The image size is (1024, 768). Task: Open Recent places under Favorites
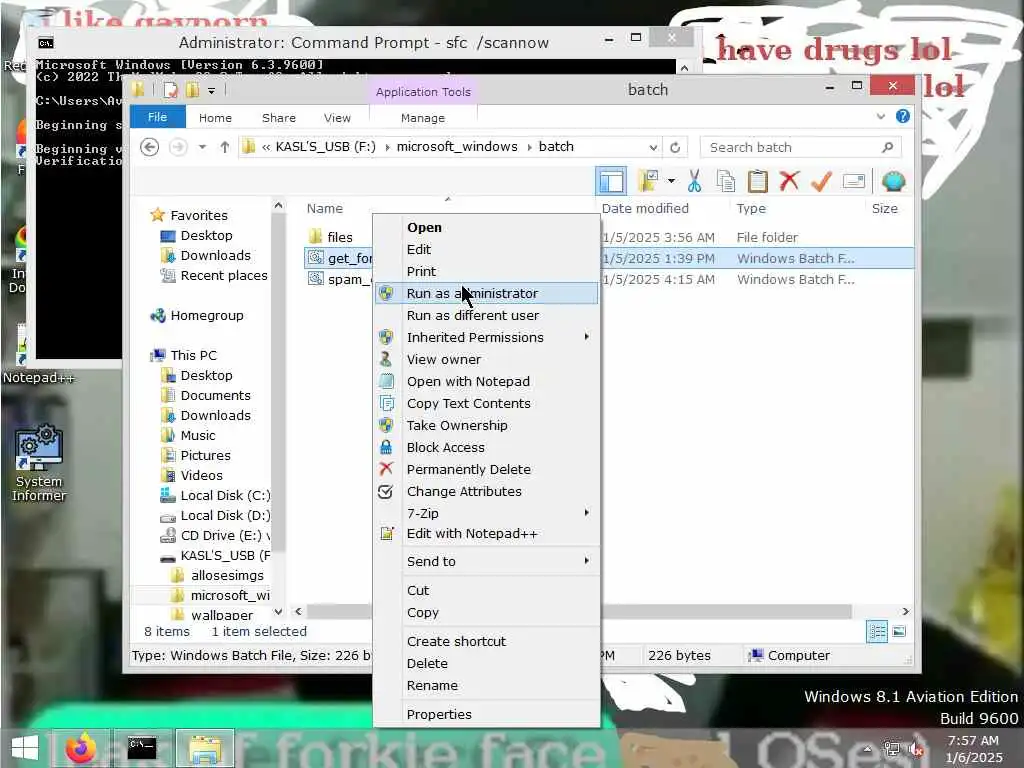pyautogui.click(x=224, y=276)
